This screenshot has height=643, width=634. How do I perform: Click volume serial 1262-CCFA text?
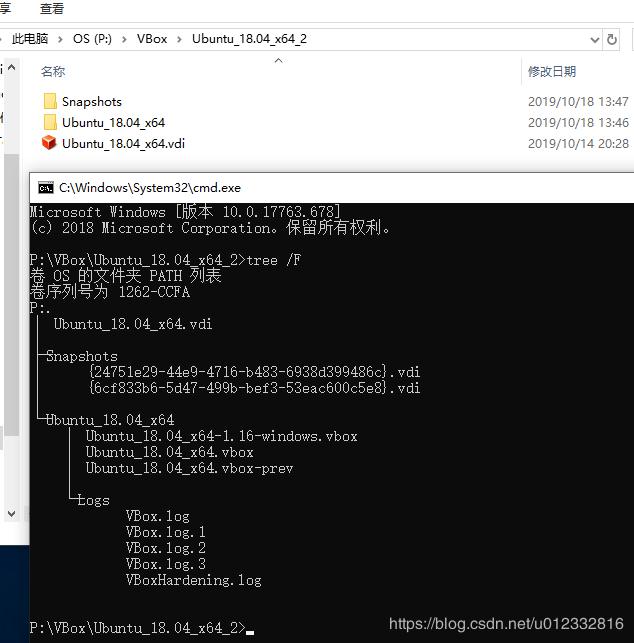[154, 292]
